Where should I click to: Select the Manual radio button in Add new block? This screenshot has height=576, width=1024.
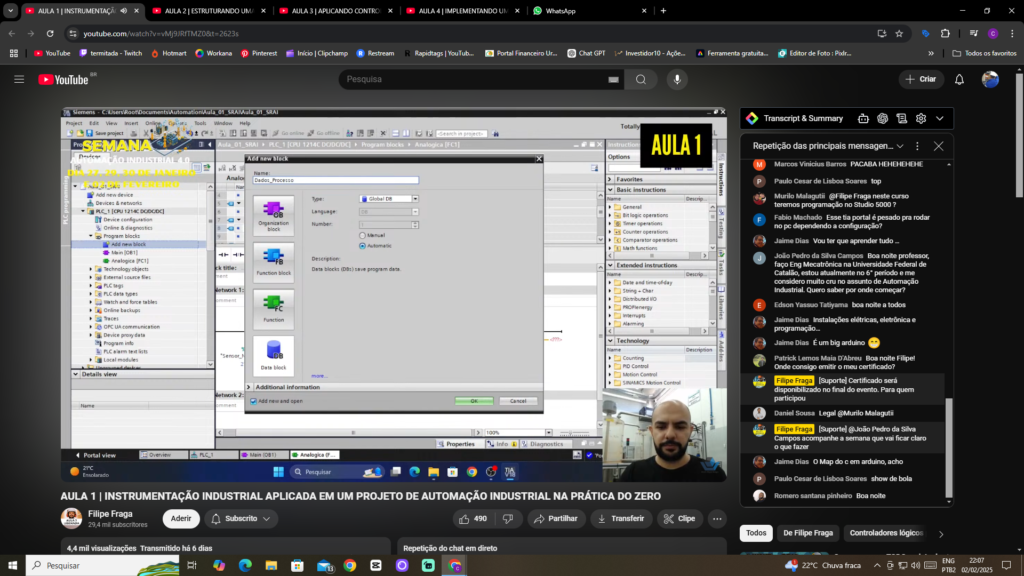[x=362, y=235]
